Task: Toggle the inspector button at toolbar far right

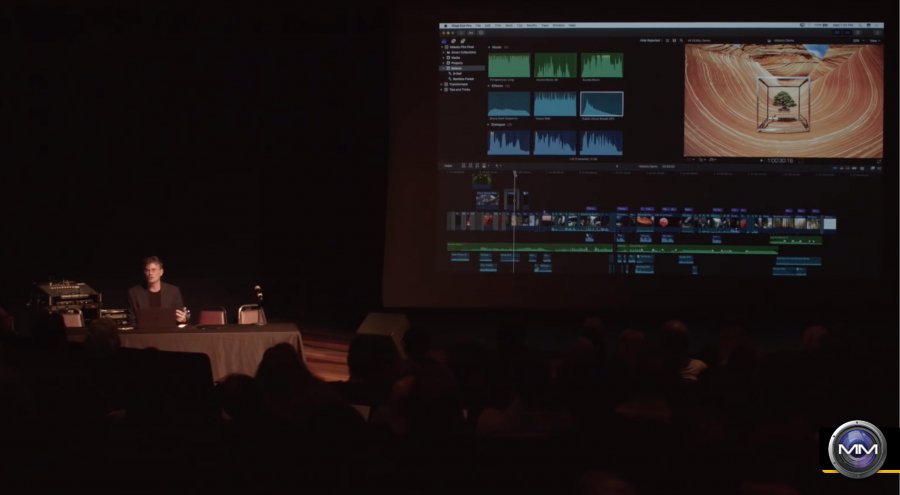Action: [x=877, y=33]
